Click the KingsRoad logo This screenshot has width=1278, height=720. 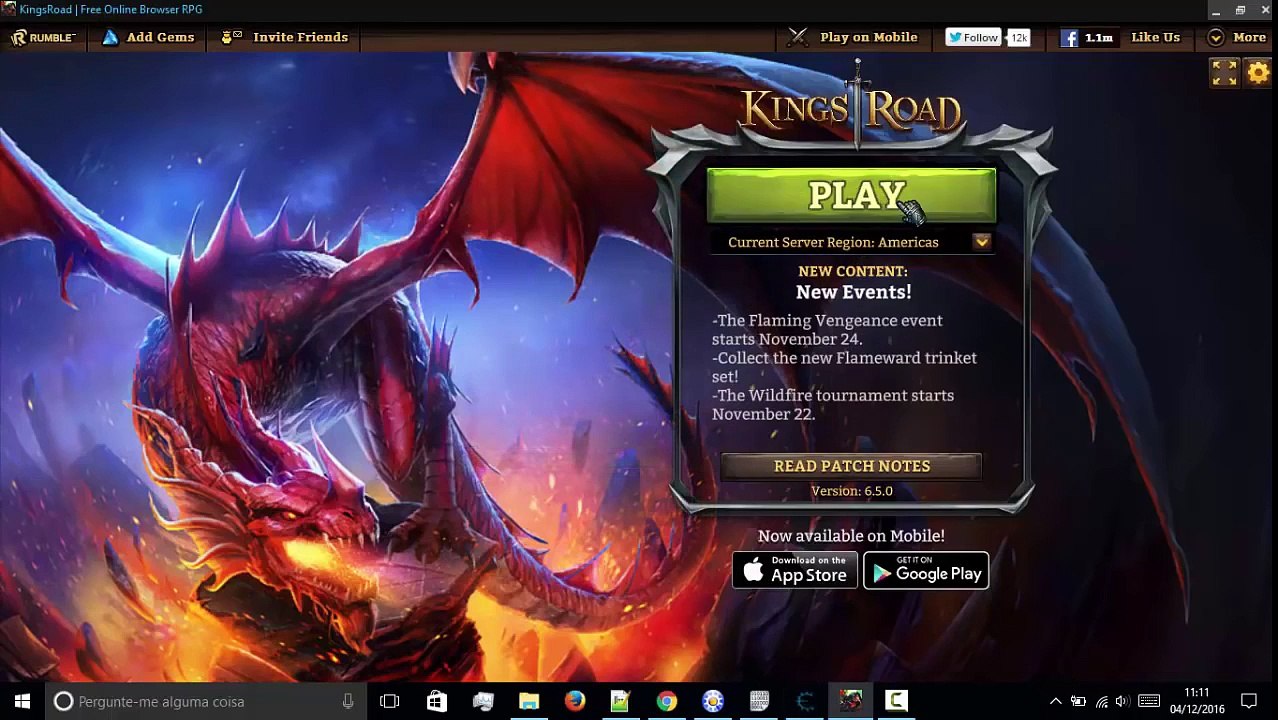click(x=851, y=108)
